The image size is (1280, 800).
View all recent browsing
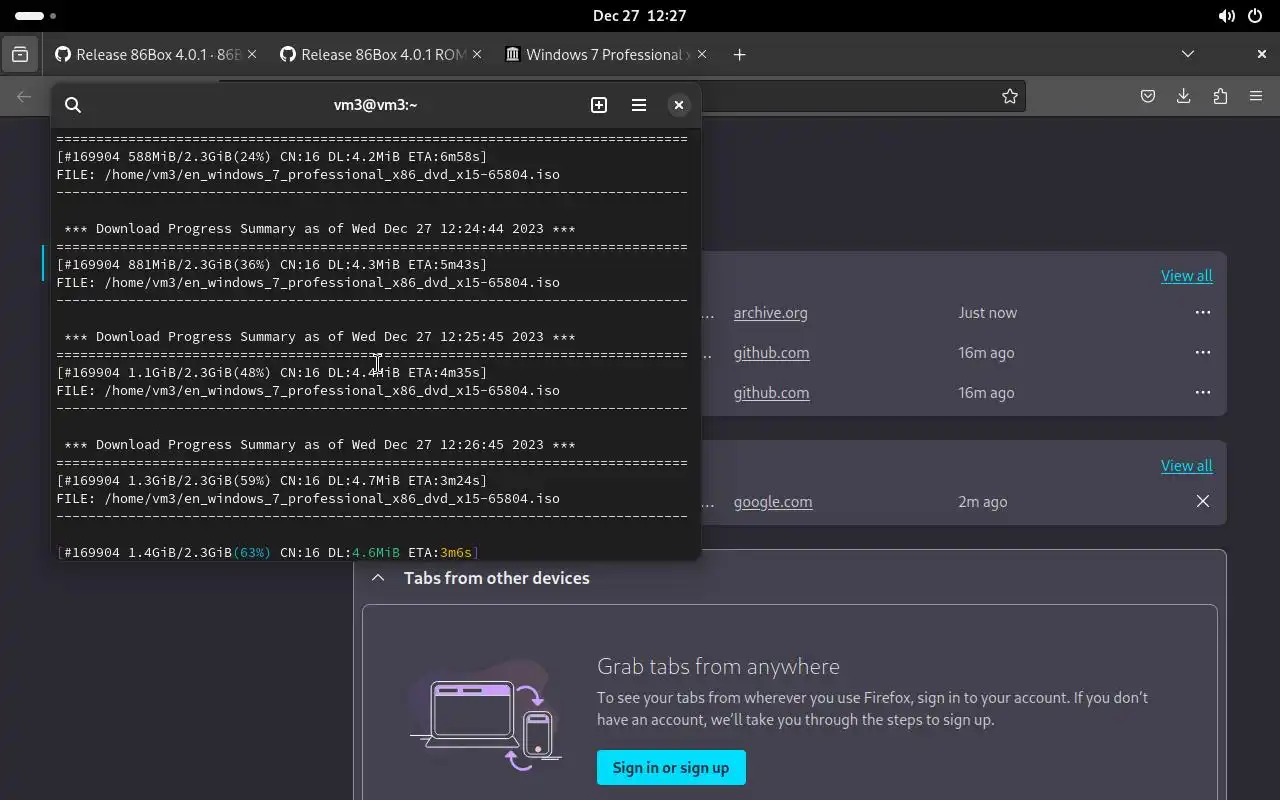tap(1186, 276)
